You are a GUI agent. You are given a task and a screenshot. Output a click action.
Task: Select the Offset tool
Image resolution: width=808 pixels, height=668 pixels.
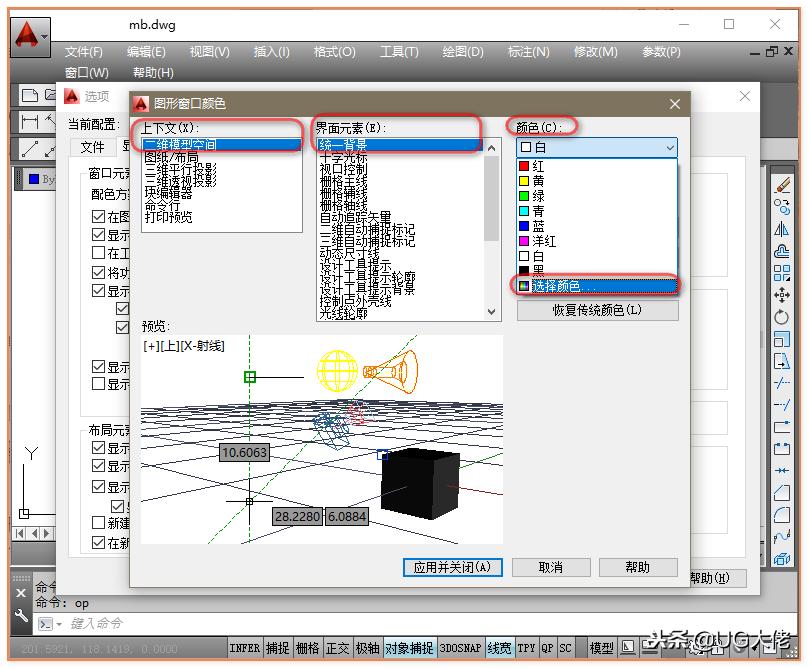[x=782, y=250]
